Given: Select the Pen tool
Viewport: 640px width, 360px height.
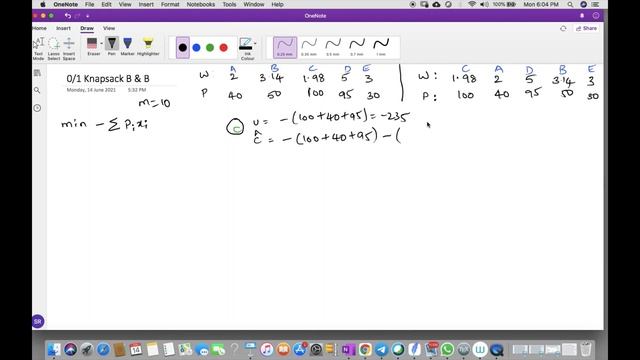Looking at the screenshot, I should [111, 46].
